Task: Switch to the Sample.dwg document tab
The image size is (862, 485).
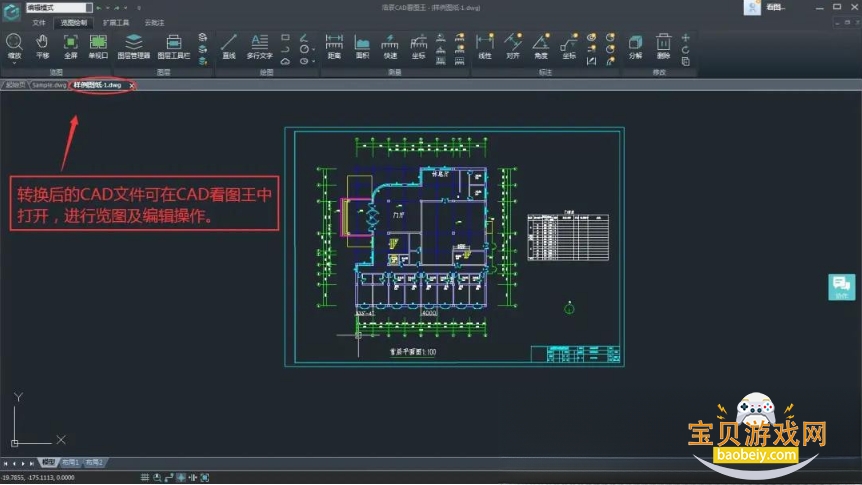Action: pos(49,85)
